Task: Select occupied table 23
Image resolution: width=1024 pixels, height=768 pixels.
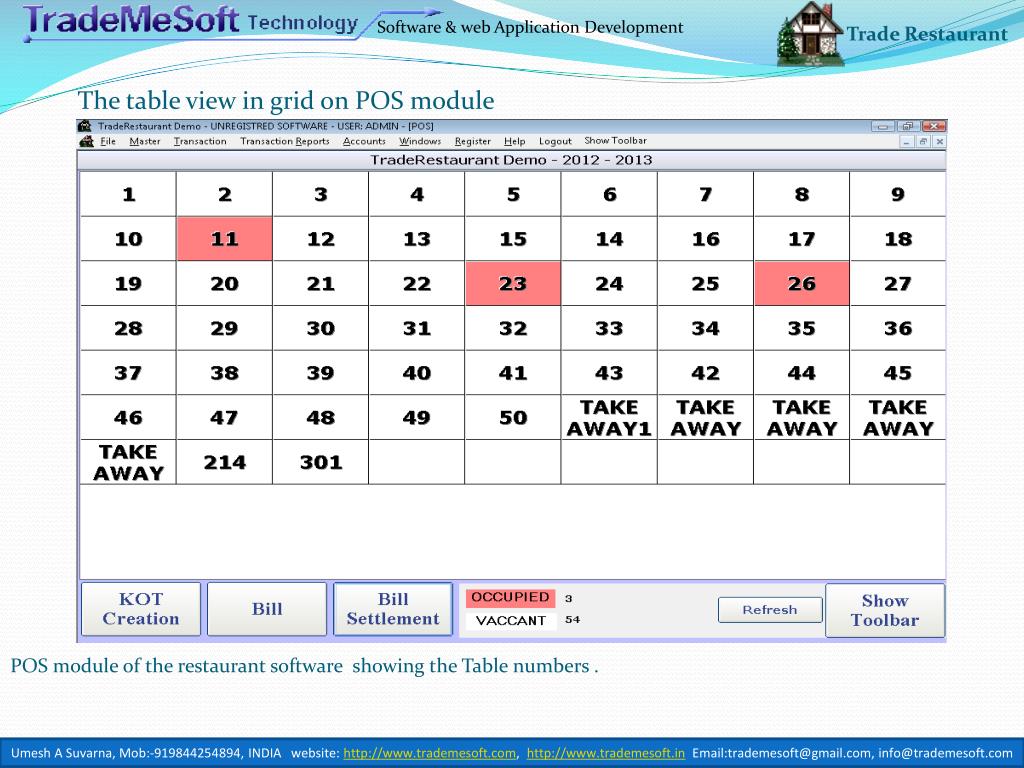Action: coord(513,283)
